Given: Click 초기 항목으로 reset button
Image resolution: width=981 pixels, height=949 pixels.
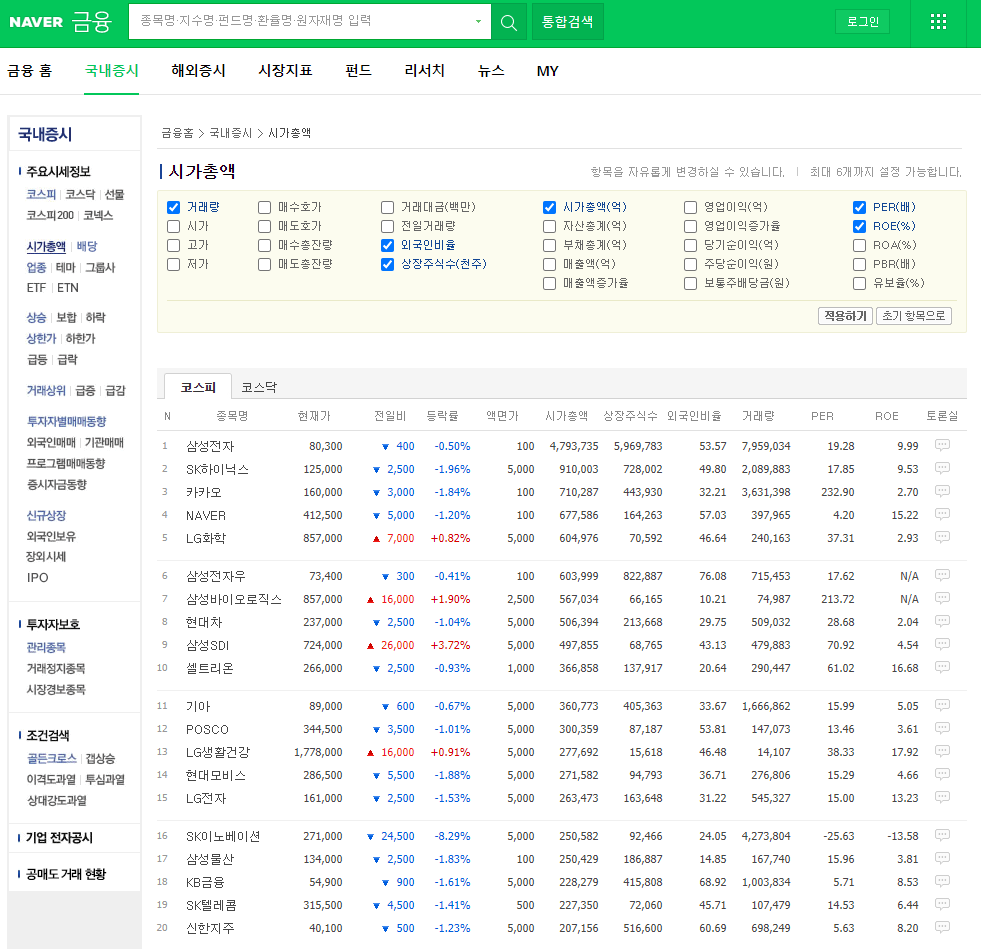Looking at the screenshot, I should [x=913, y=316].
